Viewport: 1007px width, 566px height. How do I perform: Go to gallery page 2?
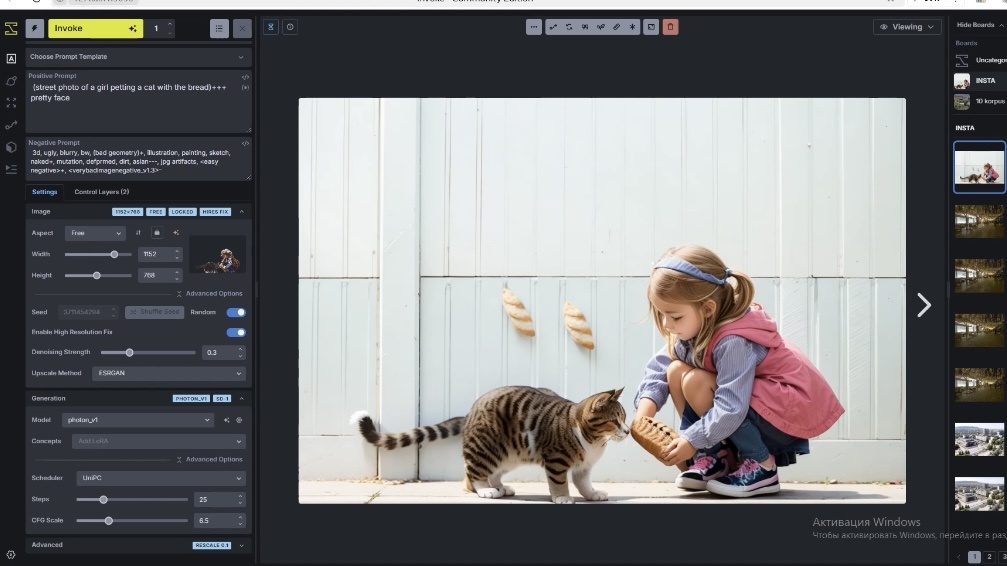coord(989,557)
